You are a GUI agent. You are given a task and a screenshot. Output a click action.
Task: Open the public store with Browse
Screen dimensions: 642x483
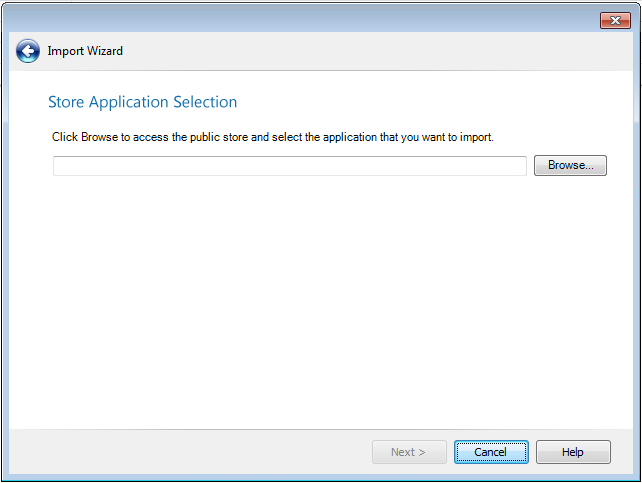pyautogui.click(x=570, y=166)
